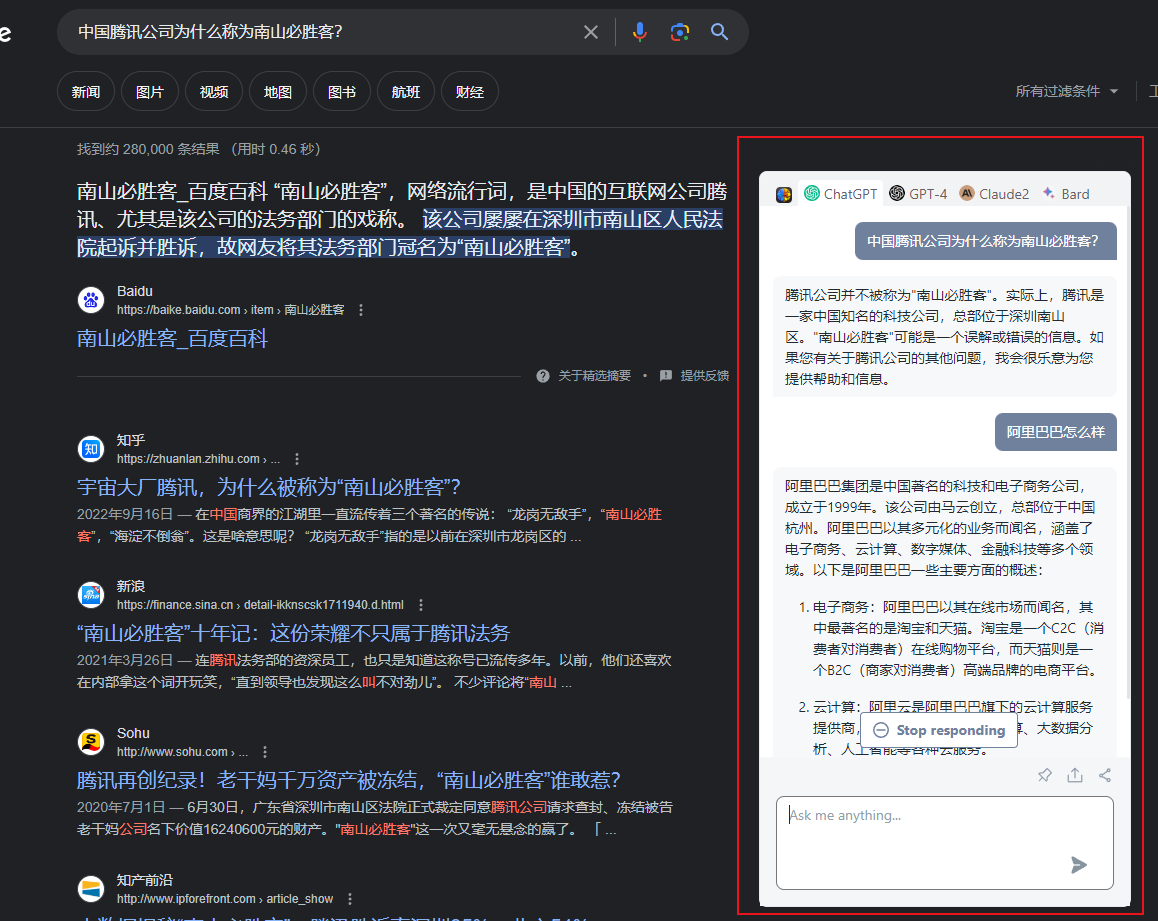Open the Sina "南山必胜客"十年记 link

(293, 634)
